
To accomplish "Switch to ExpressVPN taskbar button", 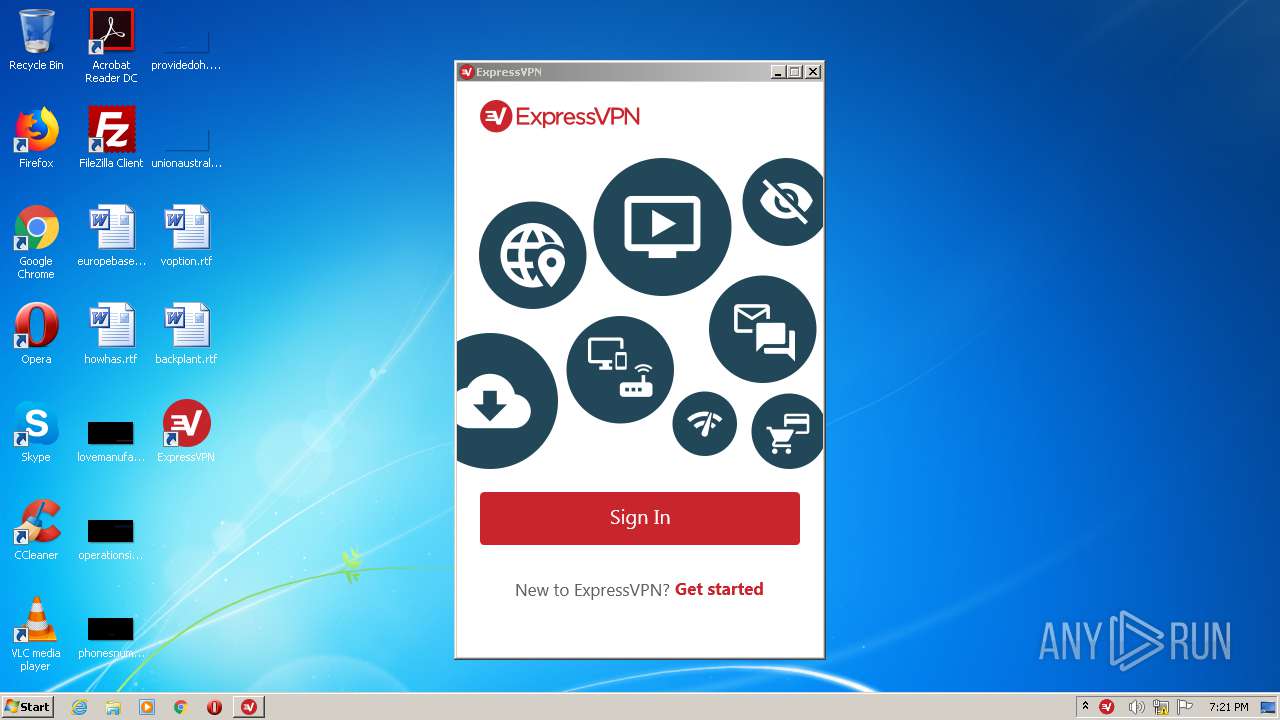I will (x=249, y=707).
